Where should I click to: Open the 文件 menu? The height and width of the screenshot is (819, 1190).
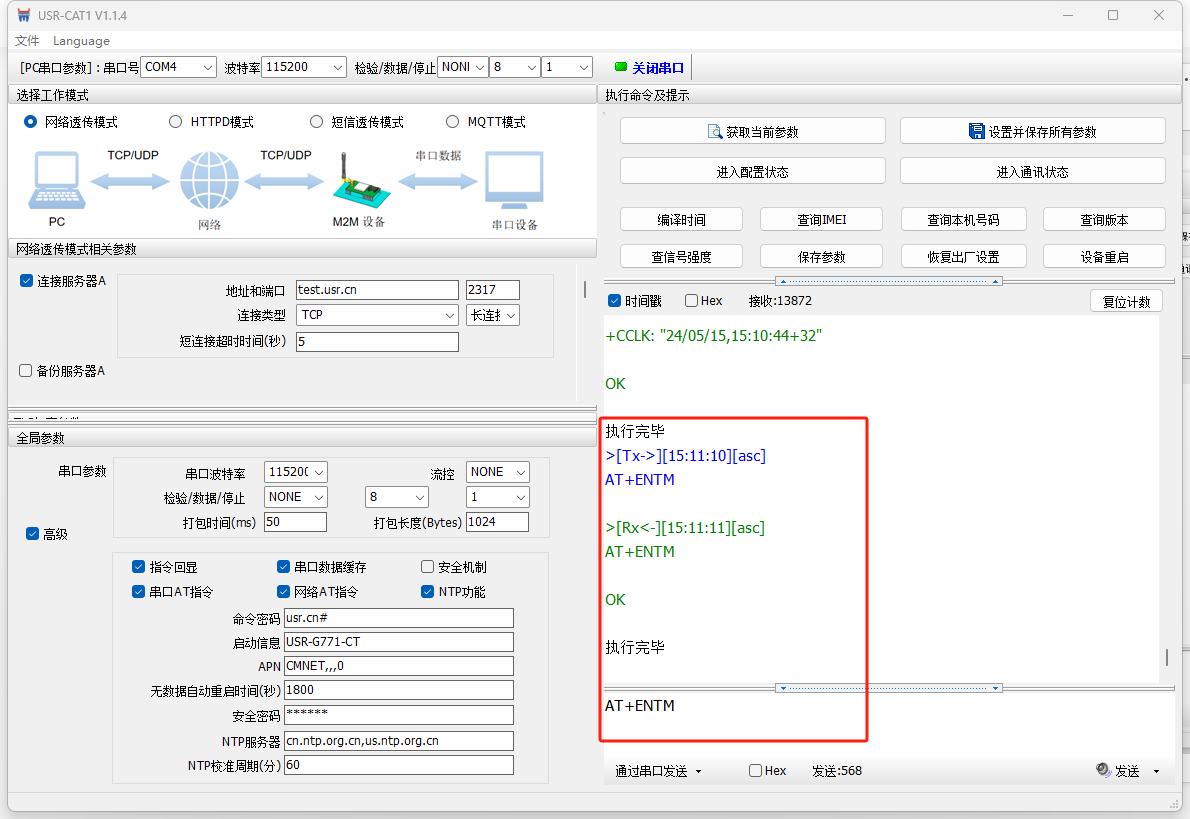(x=27, y=41)
